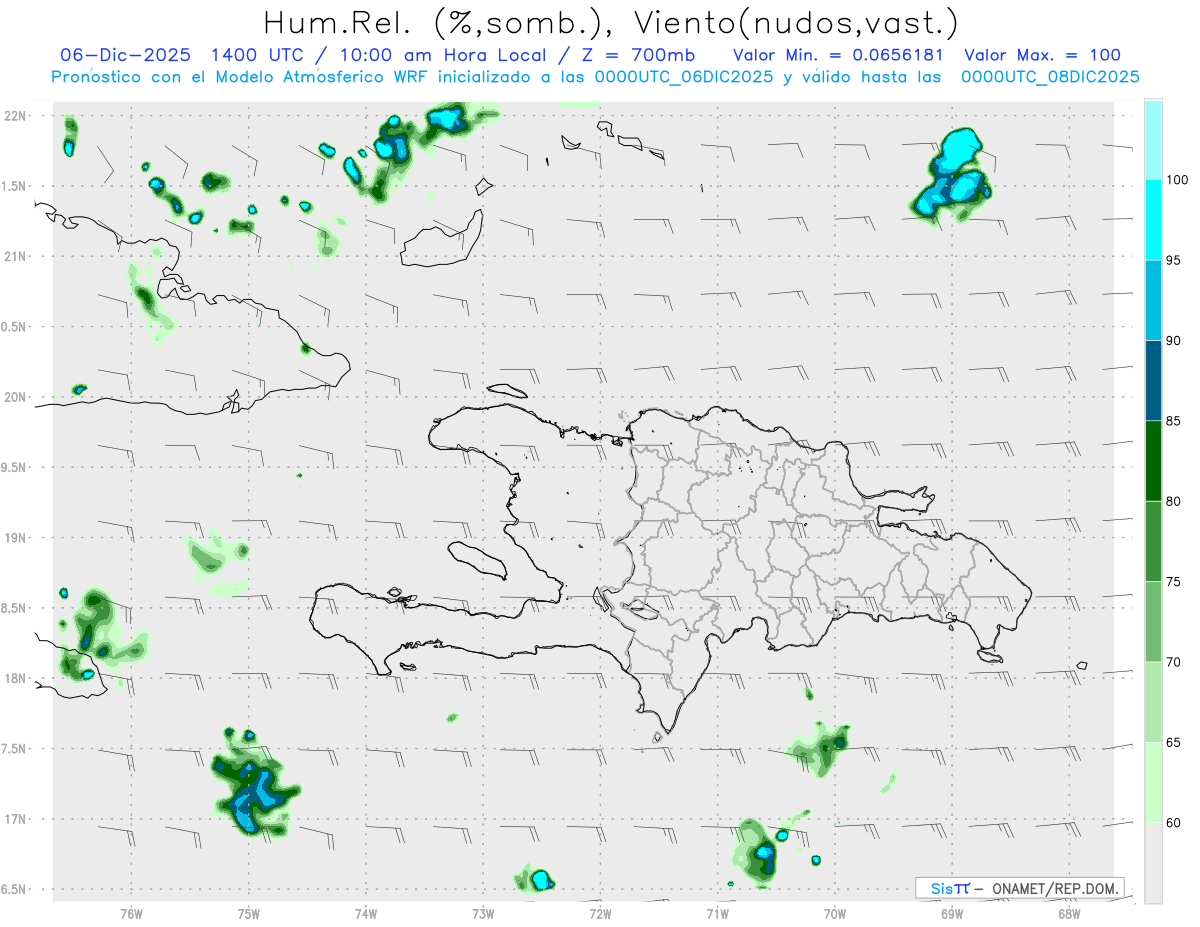Click the 'ONAMET/REP.DOM.' credit label
1200x927 pixels.
(1056, 888)
